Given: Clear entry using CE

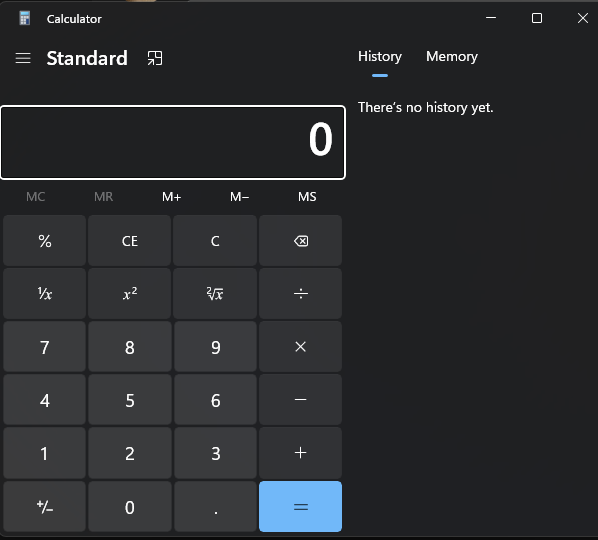Looking at the screenshot, I should (130, 241).
